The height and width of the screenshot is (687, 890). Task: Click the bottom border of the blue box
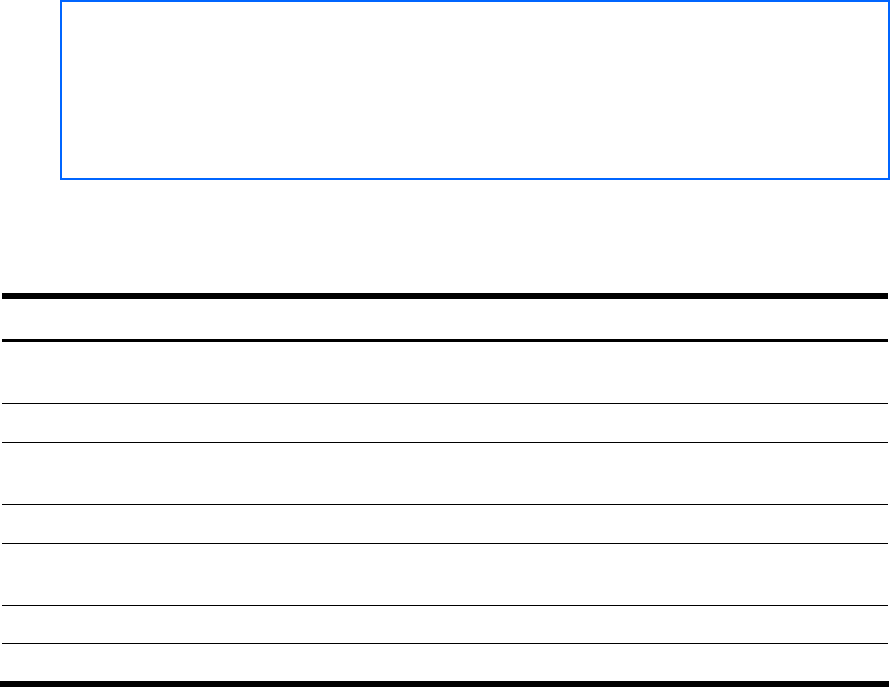click(x=475, y=178)
